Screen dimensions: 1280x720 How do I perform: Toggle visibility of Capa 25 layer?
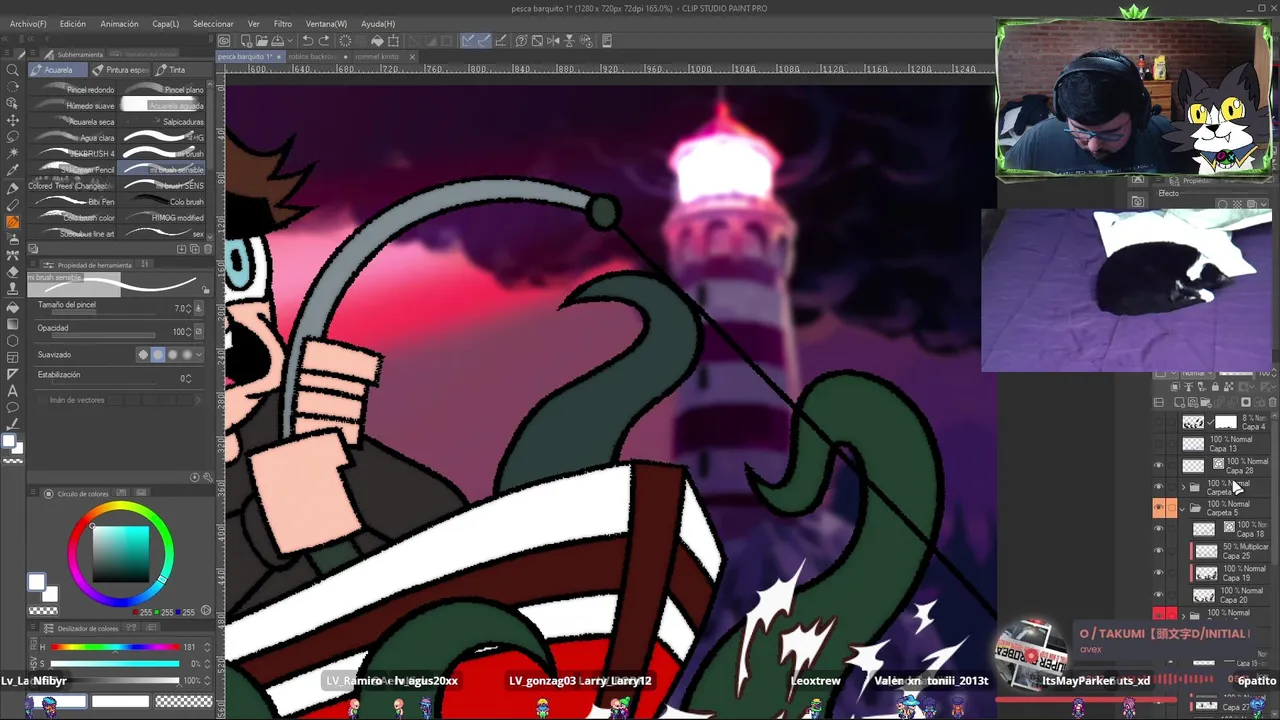click(1159, 551)
